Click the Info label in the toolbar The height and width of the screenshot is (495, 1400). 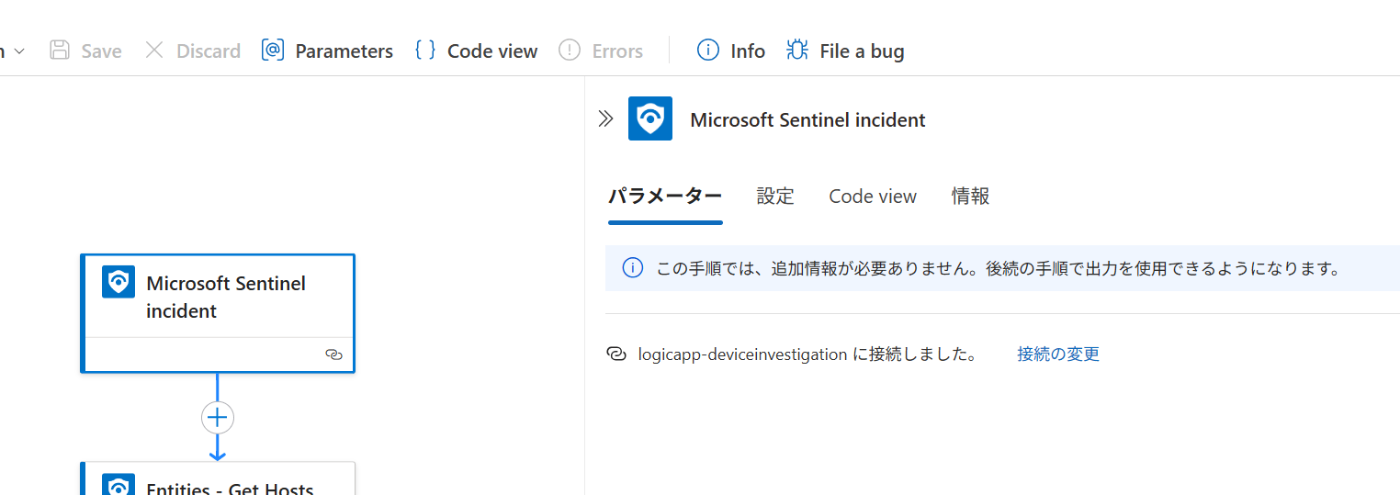click(747, 51)
